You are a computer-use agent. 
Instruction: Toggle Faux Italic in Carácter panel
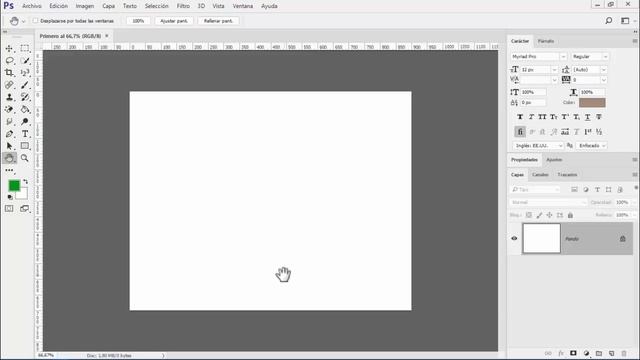[x=531, y=117]
